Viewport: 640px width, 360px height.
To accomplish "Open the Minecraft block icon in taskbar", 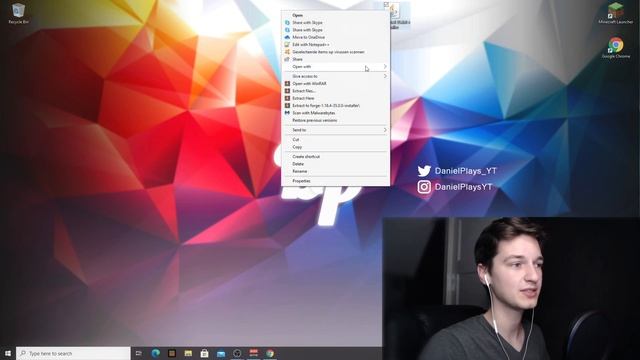I will coord(172,353).
